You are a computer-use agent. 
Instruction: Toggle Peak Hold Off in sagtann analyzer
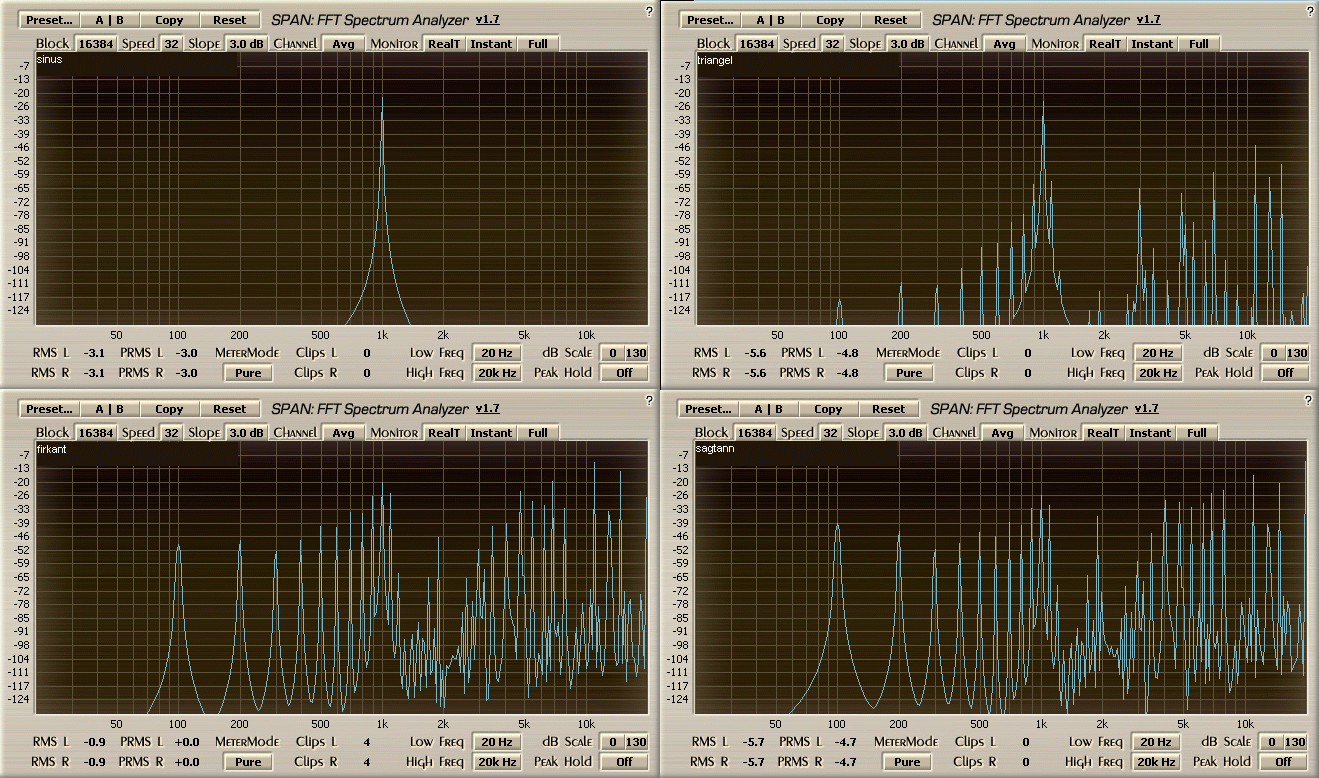(1284, 762)
